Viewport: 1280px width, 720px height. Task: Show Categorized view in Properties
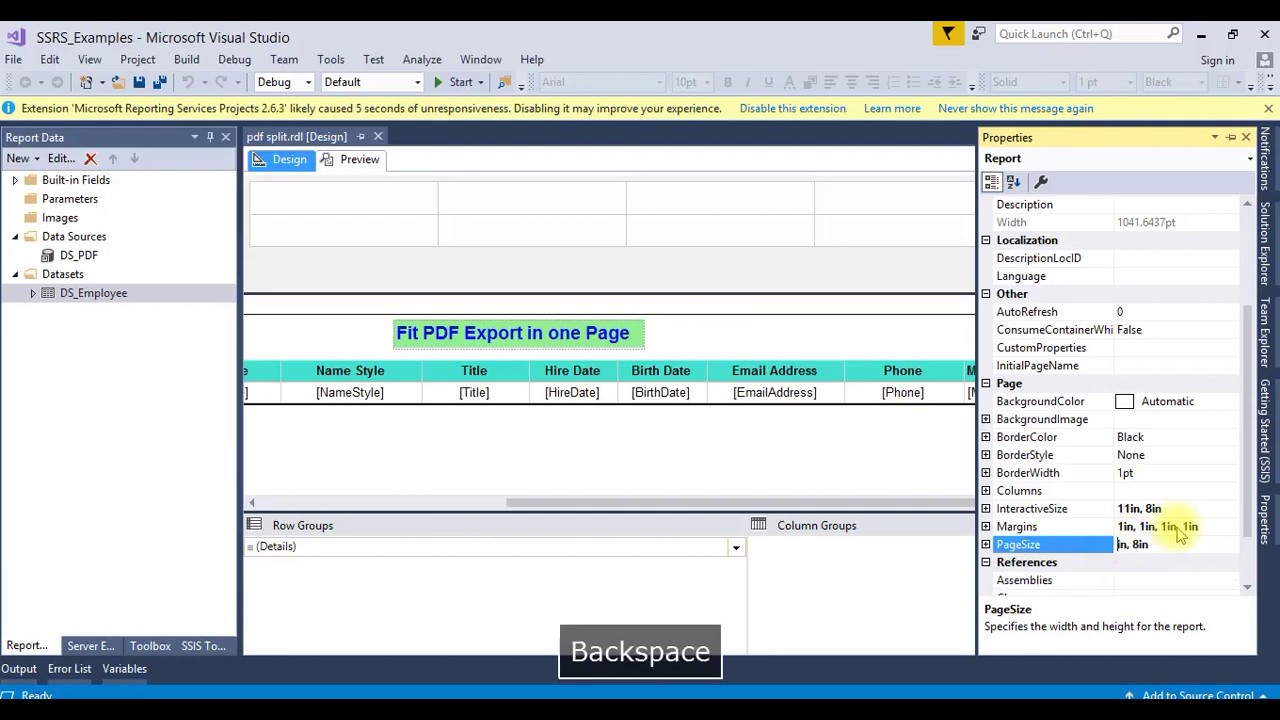click(x=991, y=182)
